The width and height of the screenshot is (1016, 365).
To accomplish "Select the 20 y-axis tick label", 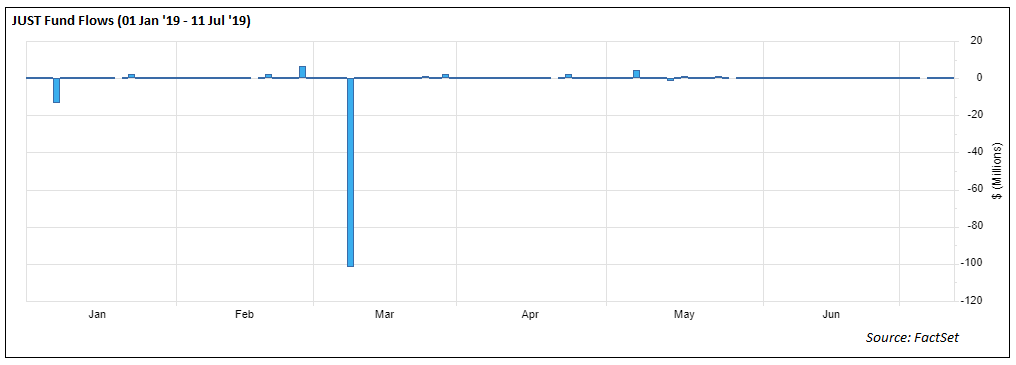I will 975,40.
